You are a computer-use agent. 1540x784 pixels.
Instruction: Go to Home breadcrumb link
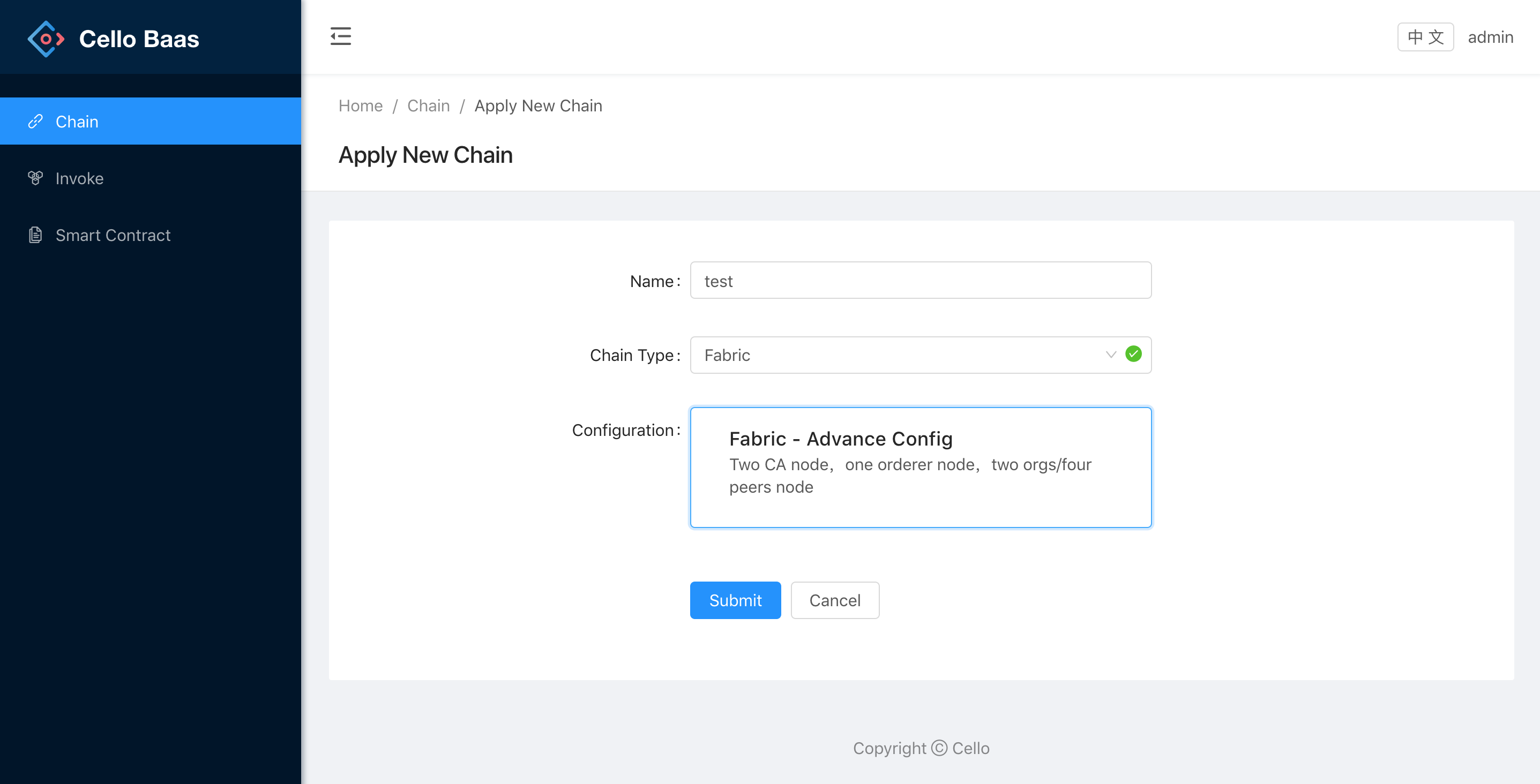coord(361,106)
